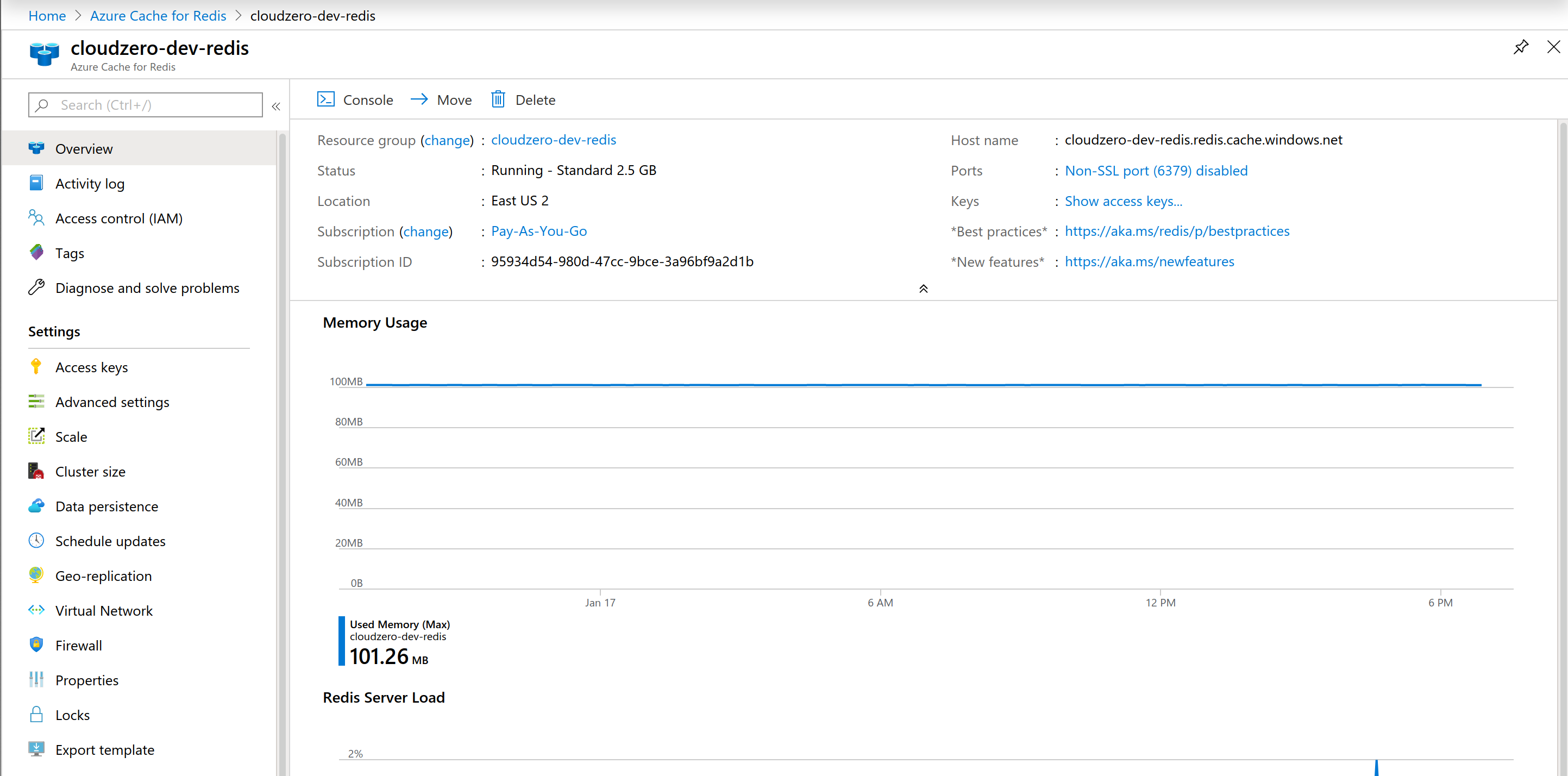Click Show access keys link
Screen dimensions: 1568x776
tap(1123, 201)
